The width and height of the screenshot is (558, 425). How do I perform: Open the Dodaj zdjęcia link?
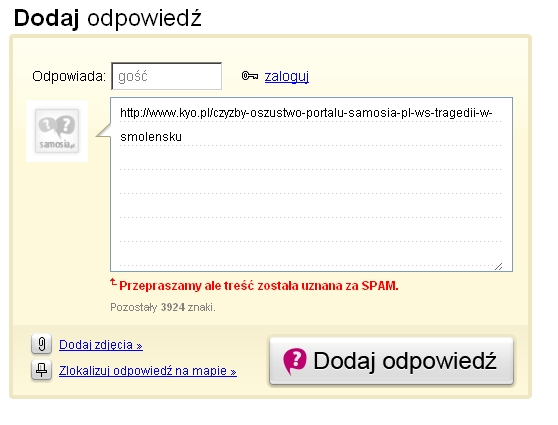[x=101, y=345]
